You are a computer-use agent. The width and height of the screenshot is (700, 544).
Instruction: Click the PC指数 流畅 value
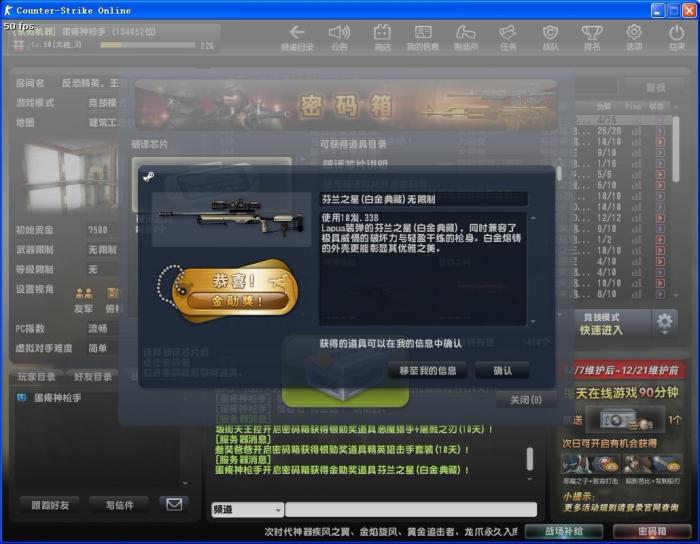98,328
